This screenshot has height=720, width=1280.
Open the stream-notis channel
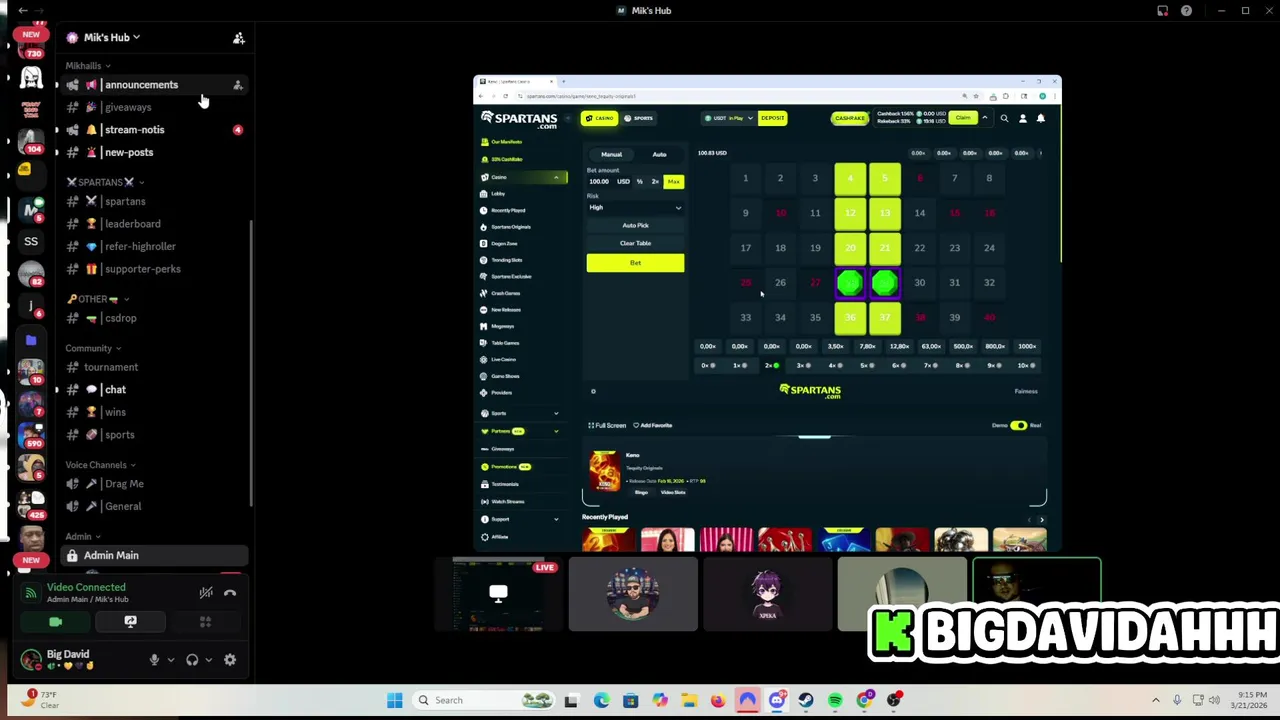click(x=152, y=130)
